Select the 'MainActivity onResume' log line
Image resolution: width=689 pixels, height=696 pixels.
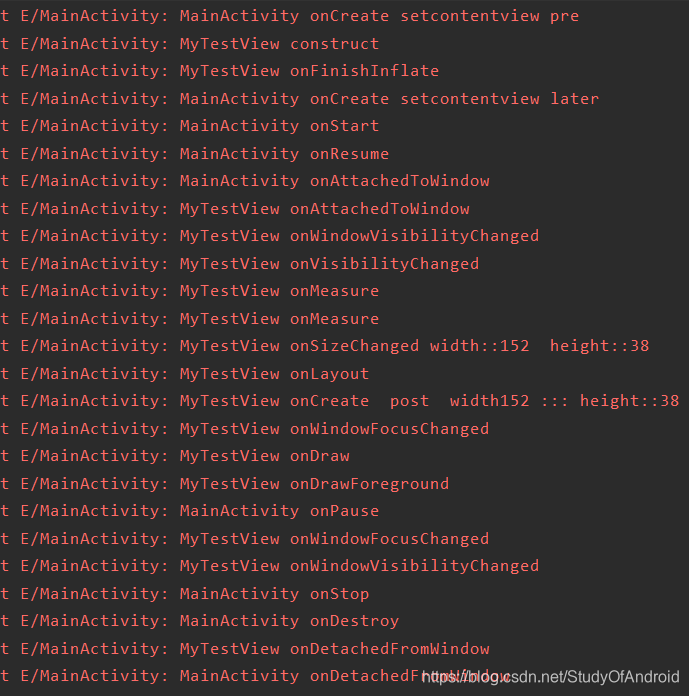[x=194, y=154]
